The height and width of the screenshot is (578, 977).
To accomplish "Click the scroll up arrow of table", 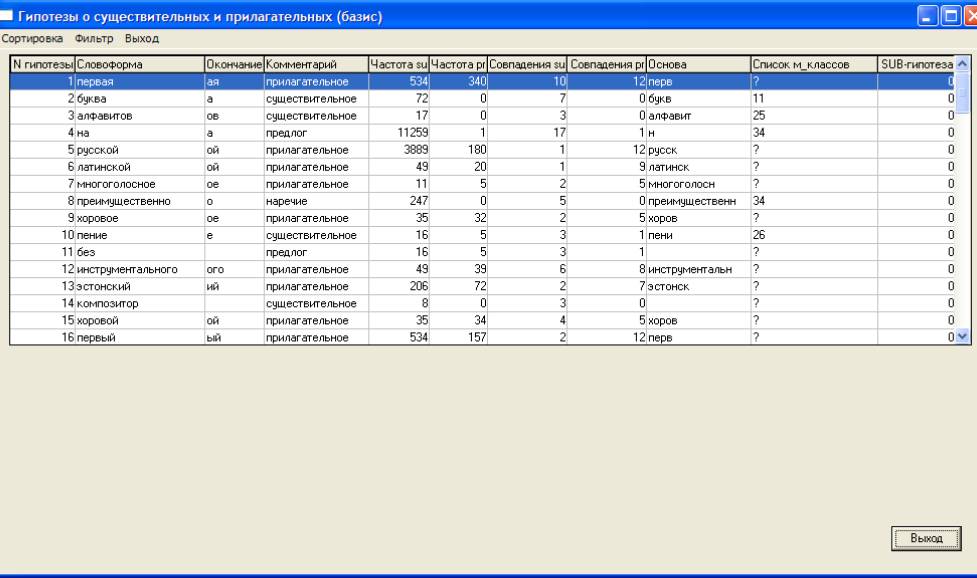I will [x=962, y=65].
